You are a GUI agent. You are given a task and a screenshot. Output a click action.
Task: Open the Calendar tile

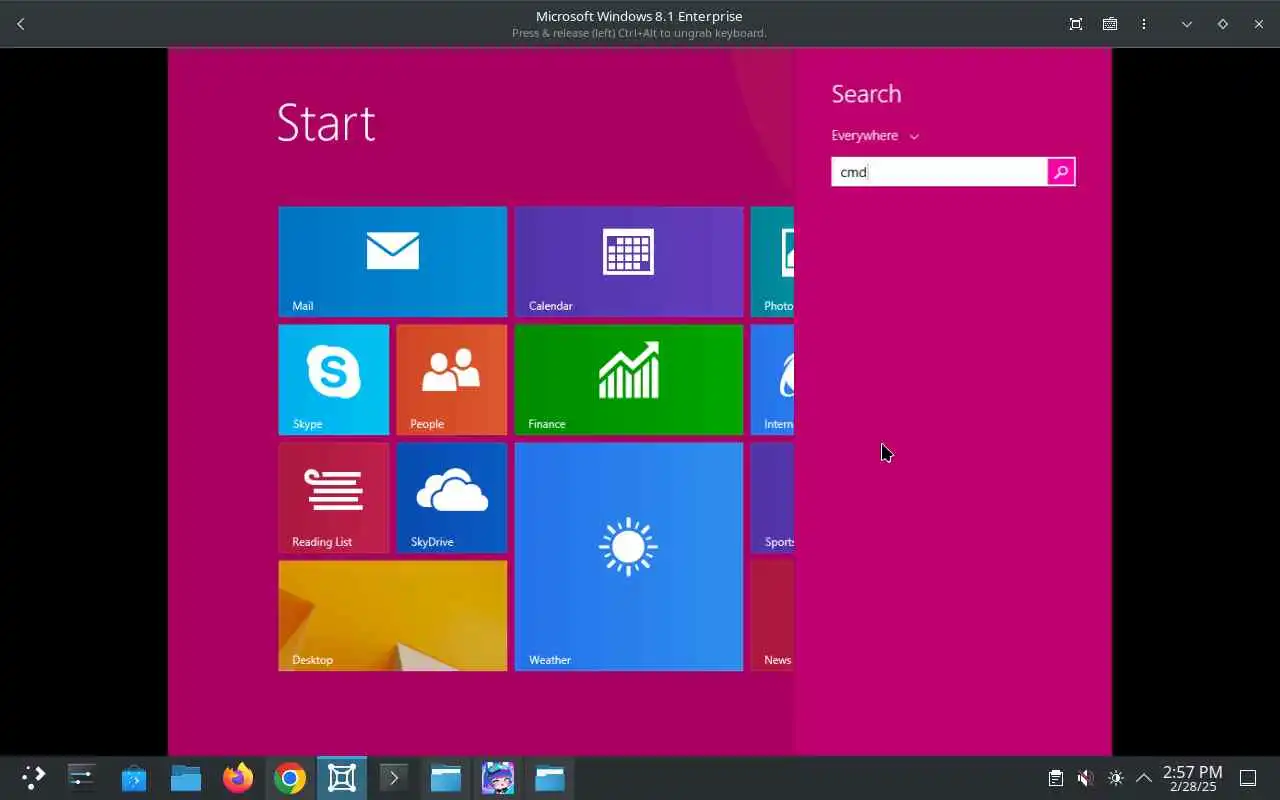point(629,262)
